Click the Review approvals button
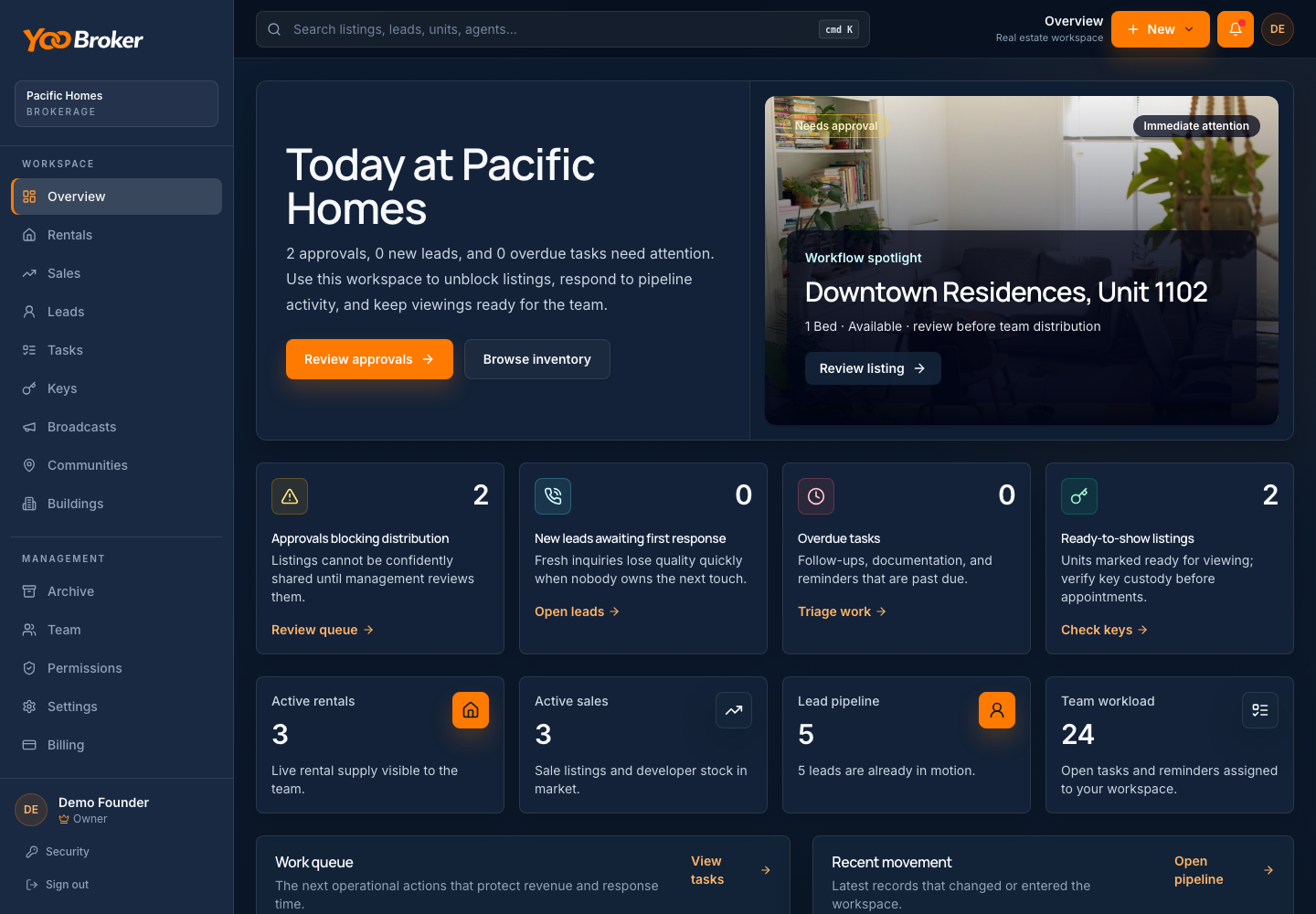The height and width of the screenshot is (914, 1316). (369, 359)
